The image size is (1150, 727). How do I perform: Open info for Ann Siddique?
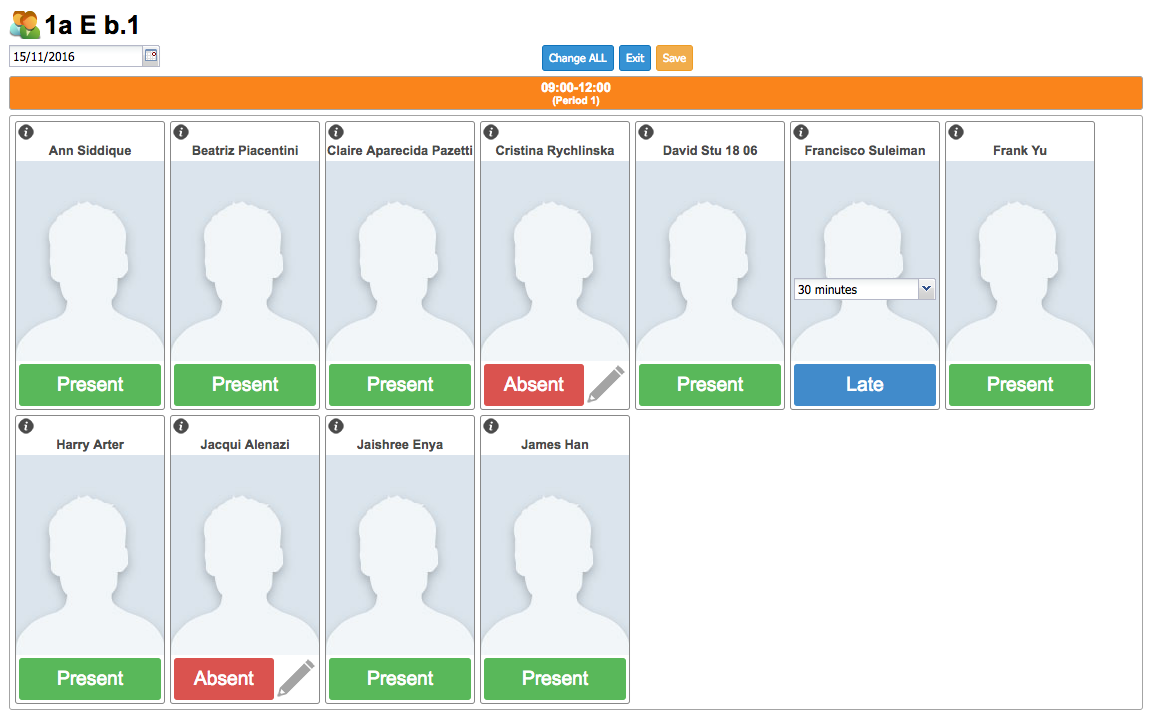26,131
